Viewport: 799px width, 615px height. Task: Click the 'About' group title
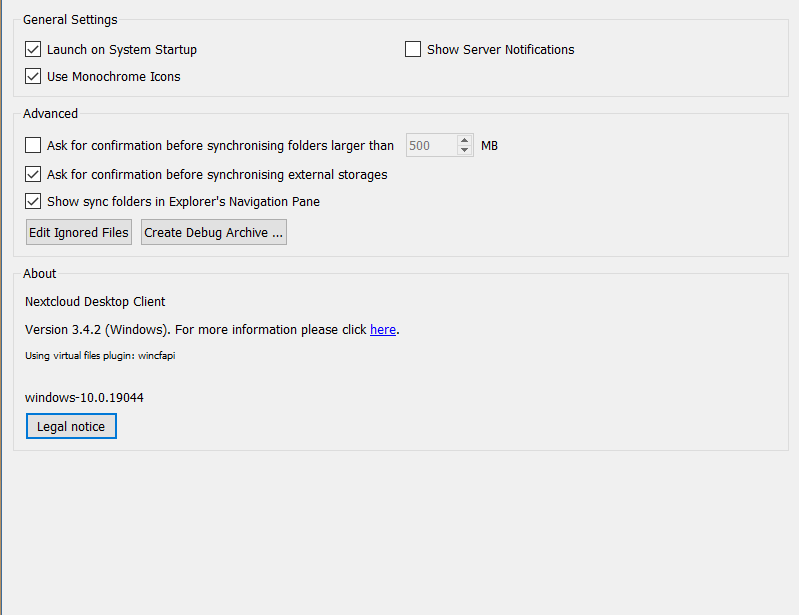[x=40, y=274]
